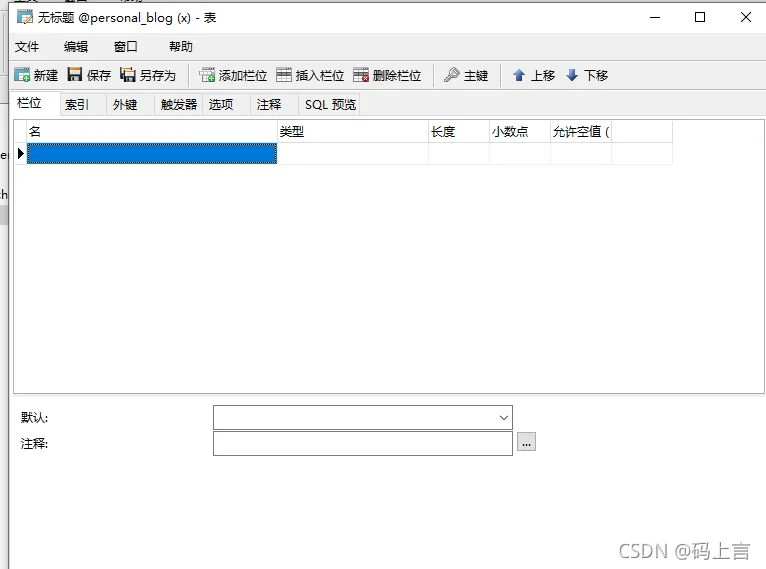
Task: Open the 文件 menu
Action: (27, 46)
